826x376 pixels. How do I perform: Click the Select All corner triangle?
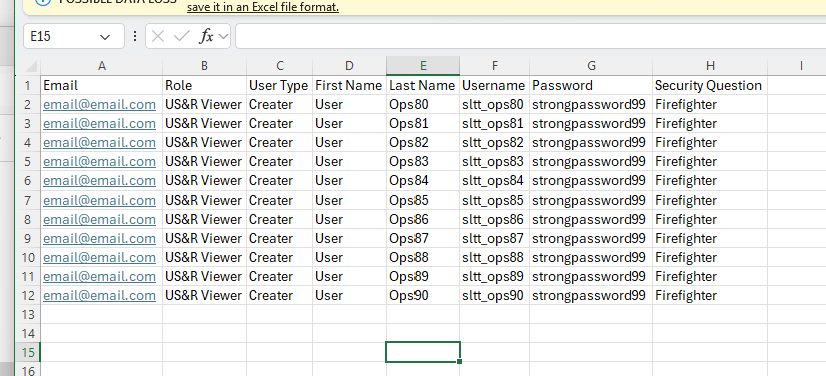tap(32, 66)
